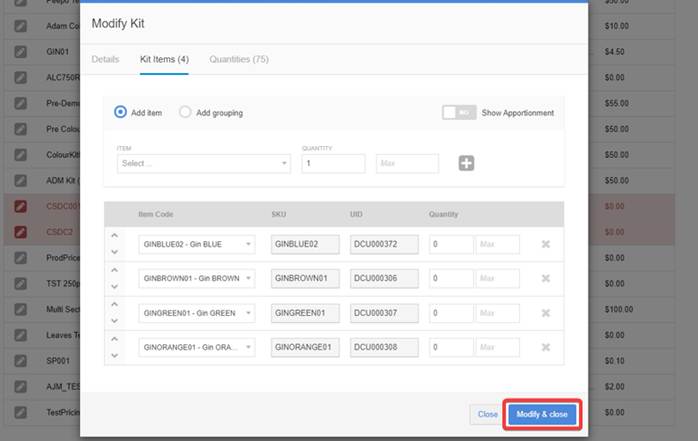The height and width of the screenshot is (441, 698).
Task: Switch to the Kit Items (4) tab
Action: 164,59
